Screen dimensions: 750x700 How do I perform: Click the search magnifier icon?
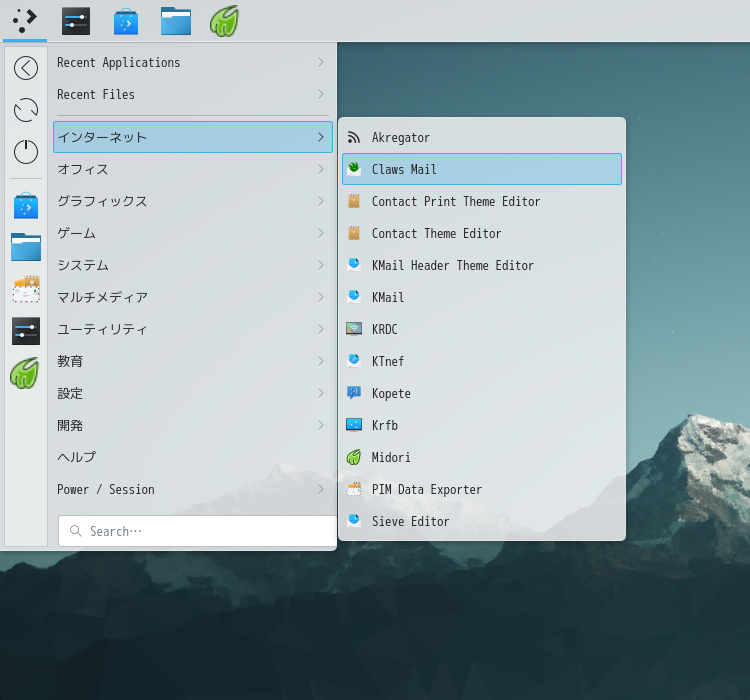point(76,531)
